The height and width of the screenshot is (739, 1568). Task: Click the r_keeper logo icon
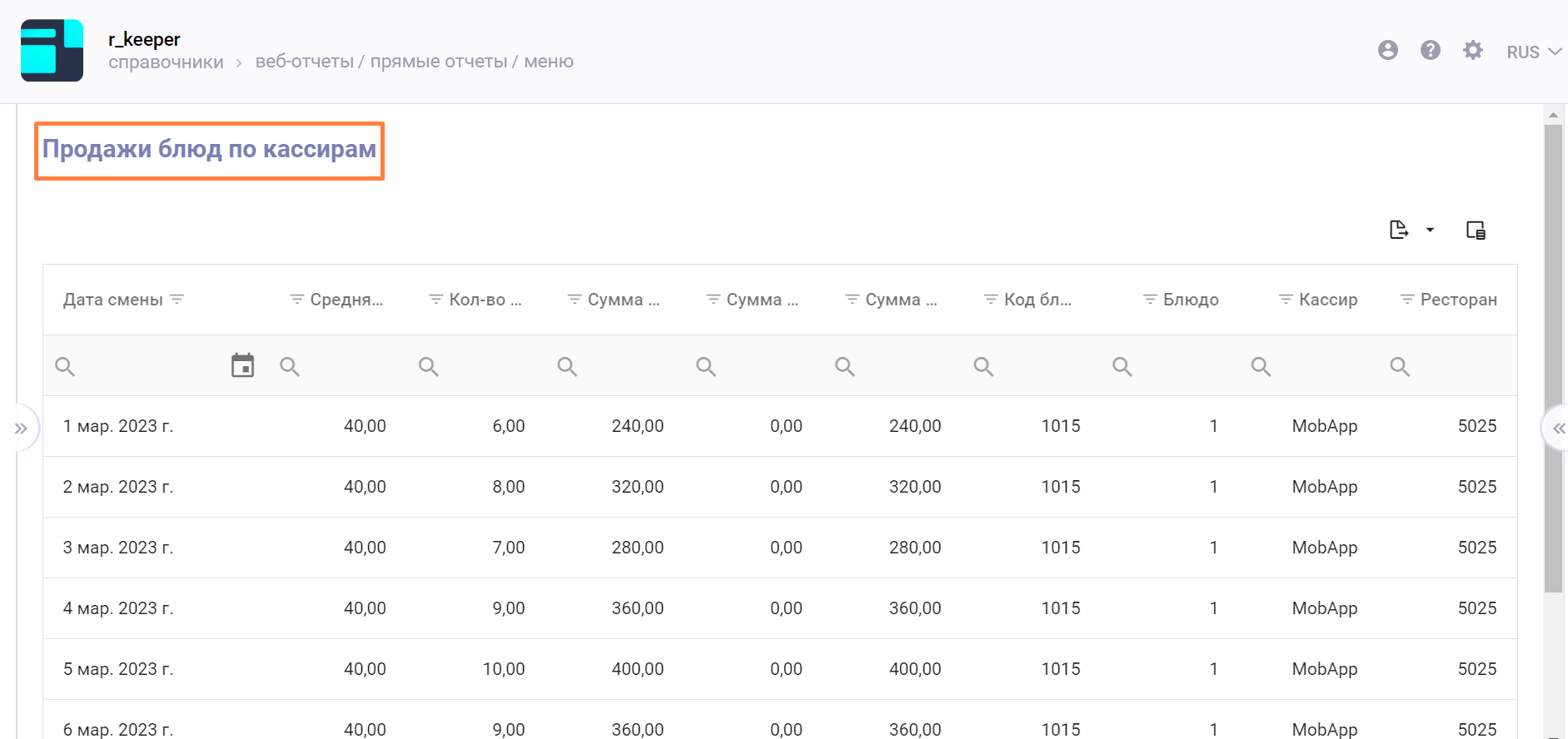pos(52,51)
